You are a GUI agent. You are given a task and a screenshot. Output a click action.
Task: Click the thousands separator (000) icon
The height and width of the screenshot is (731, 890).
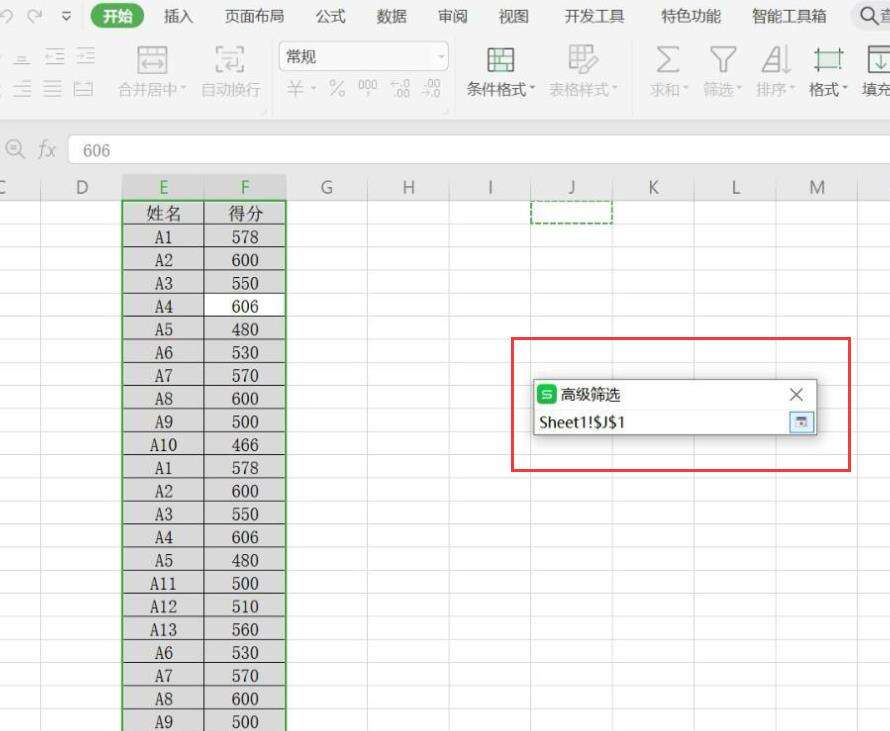coord(368,87)
